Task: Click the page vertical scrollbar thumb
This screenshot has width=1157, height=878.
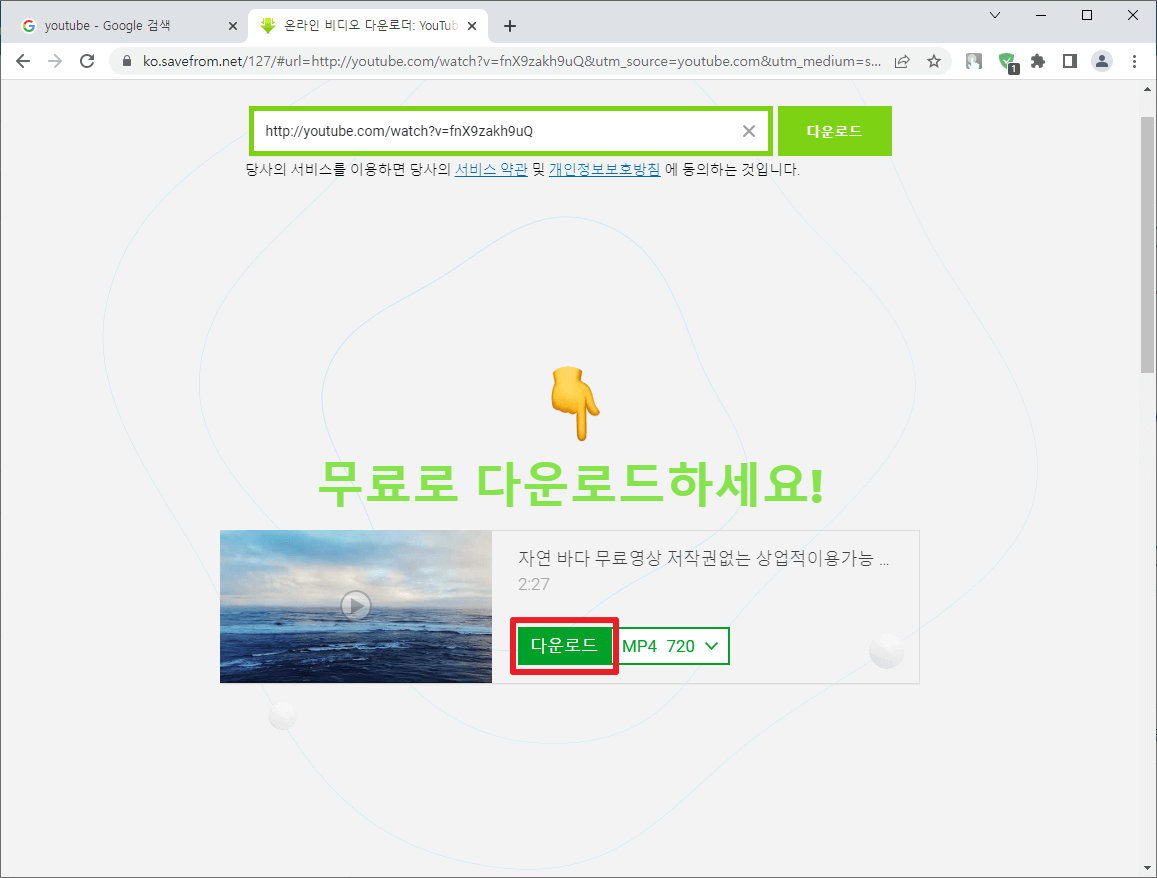Action: coord(1147,243)
